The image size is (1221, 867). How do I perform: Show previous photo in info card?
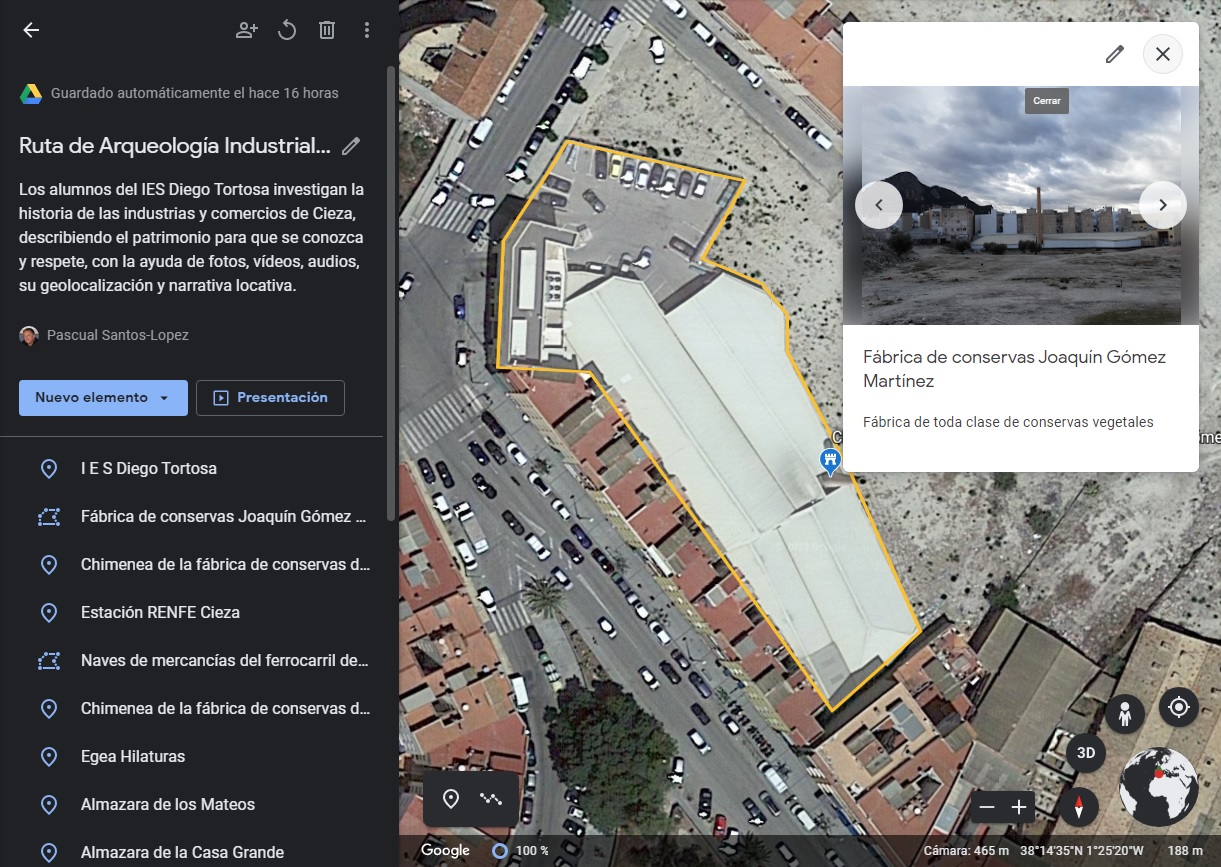tap(879, 205)
